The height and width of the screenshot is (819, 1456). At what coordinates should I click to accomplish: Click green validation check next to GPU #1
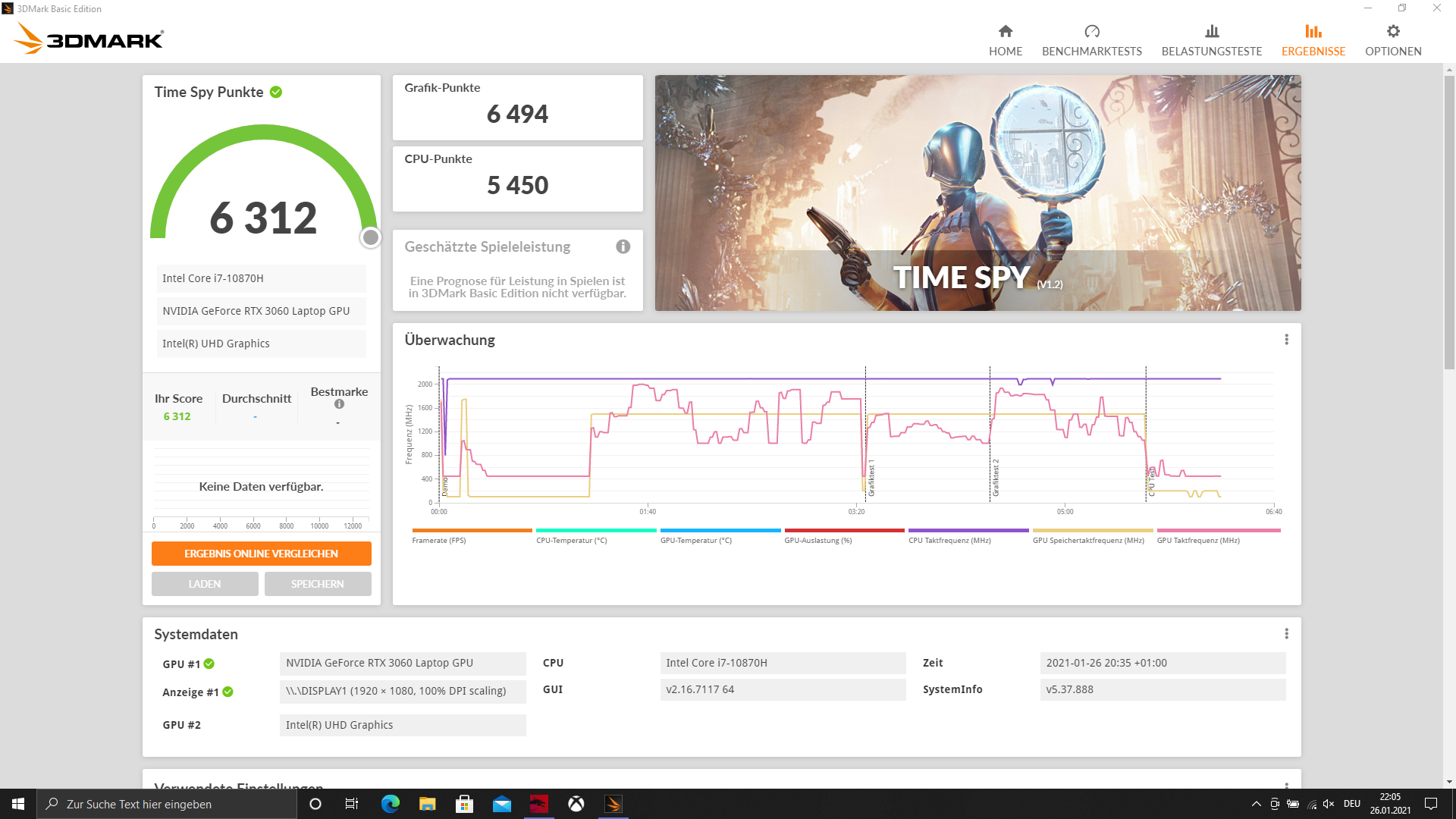[209, 664]
